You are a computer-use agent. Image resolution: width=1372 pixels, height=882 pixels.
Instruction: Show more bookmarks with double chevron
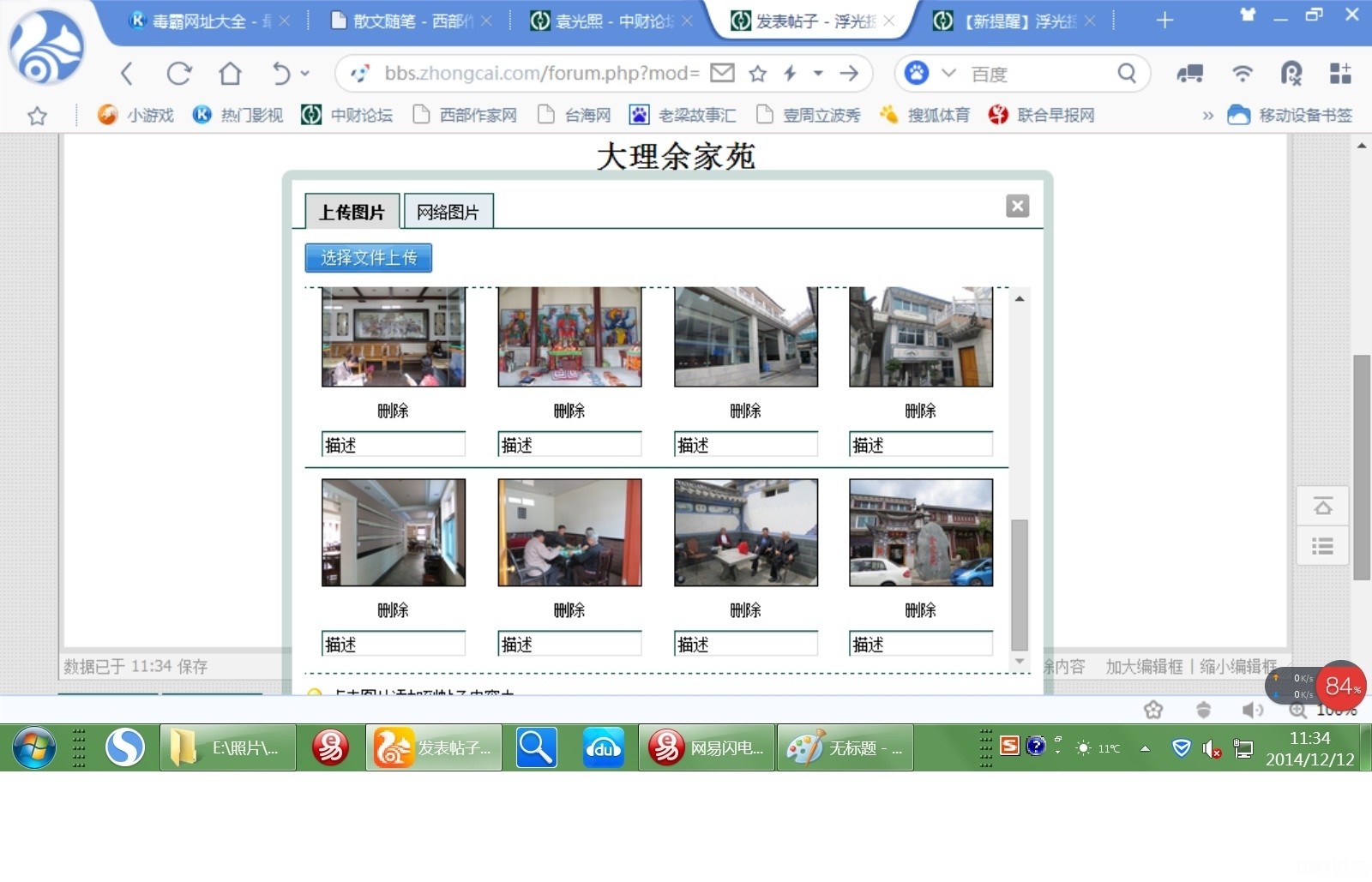[1207, 115]
